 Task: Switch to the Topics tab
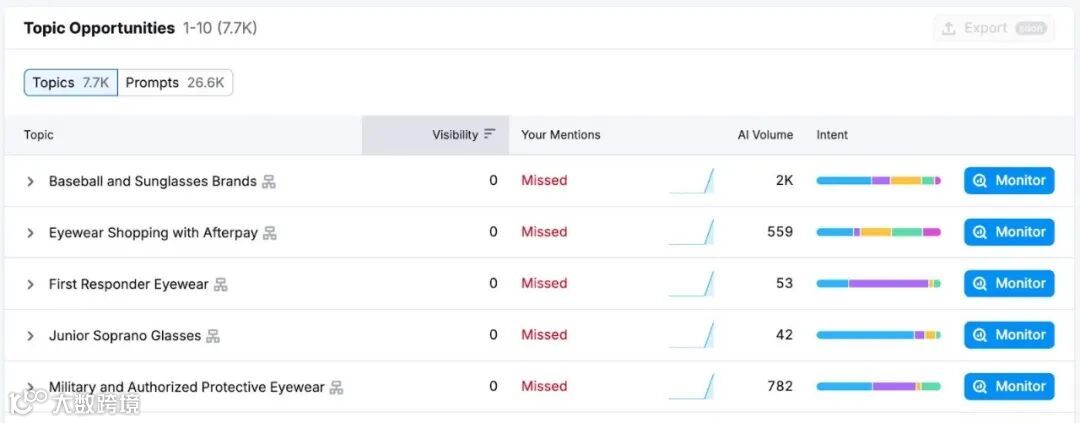(71, 83)
